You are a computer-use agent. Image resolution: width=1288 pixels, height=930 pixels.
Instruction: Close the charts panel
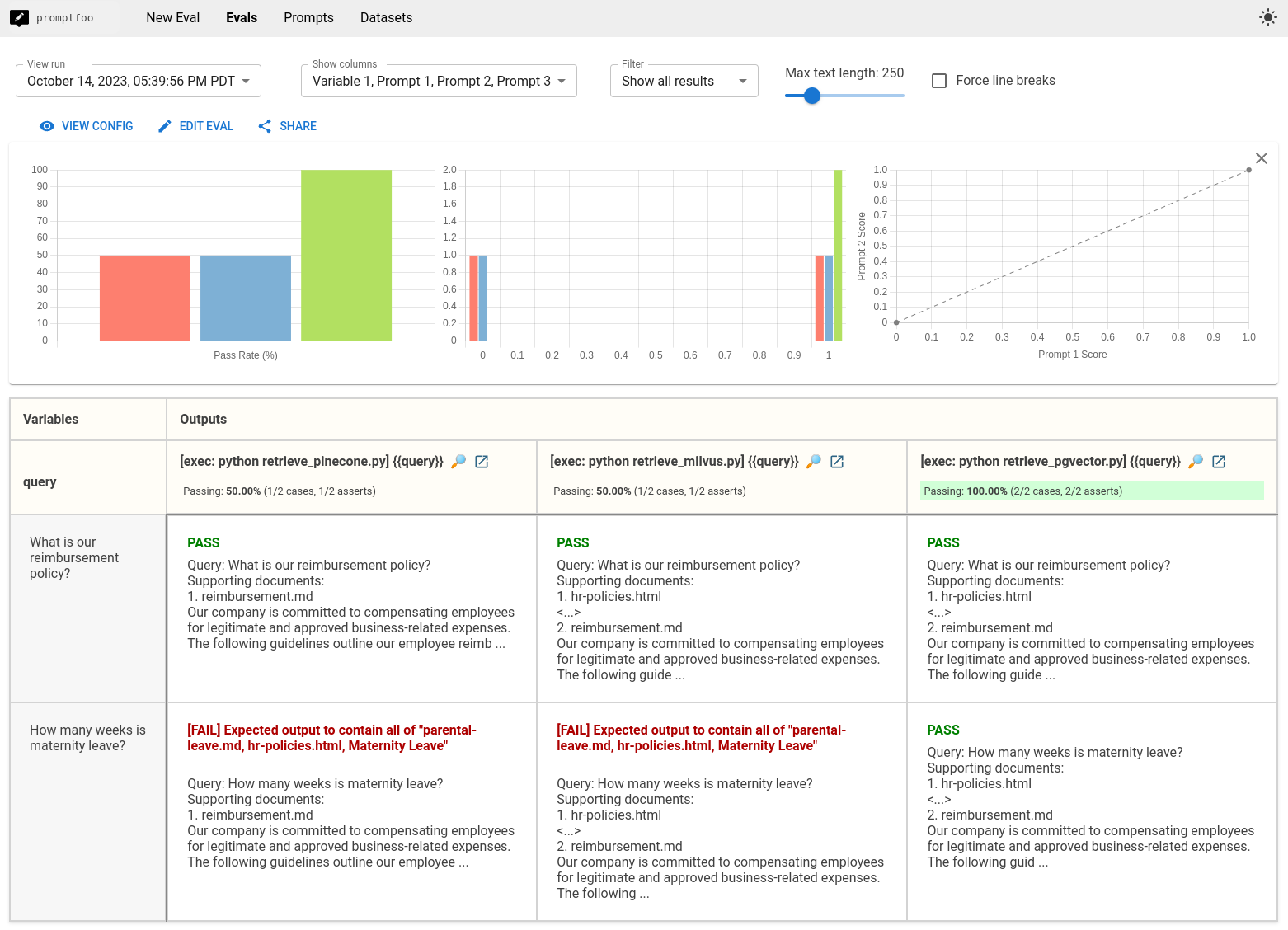point(1261,158)
